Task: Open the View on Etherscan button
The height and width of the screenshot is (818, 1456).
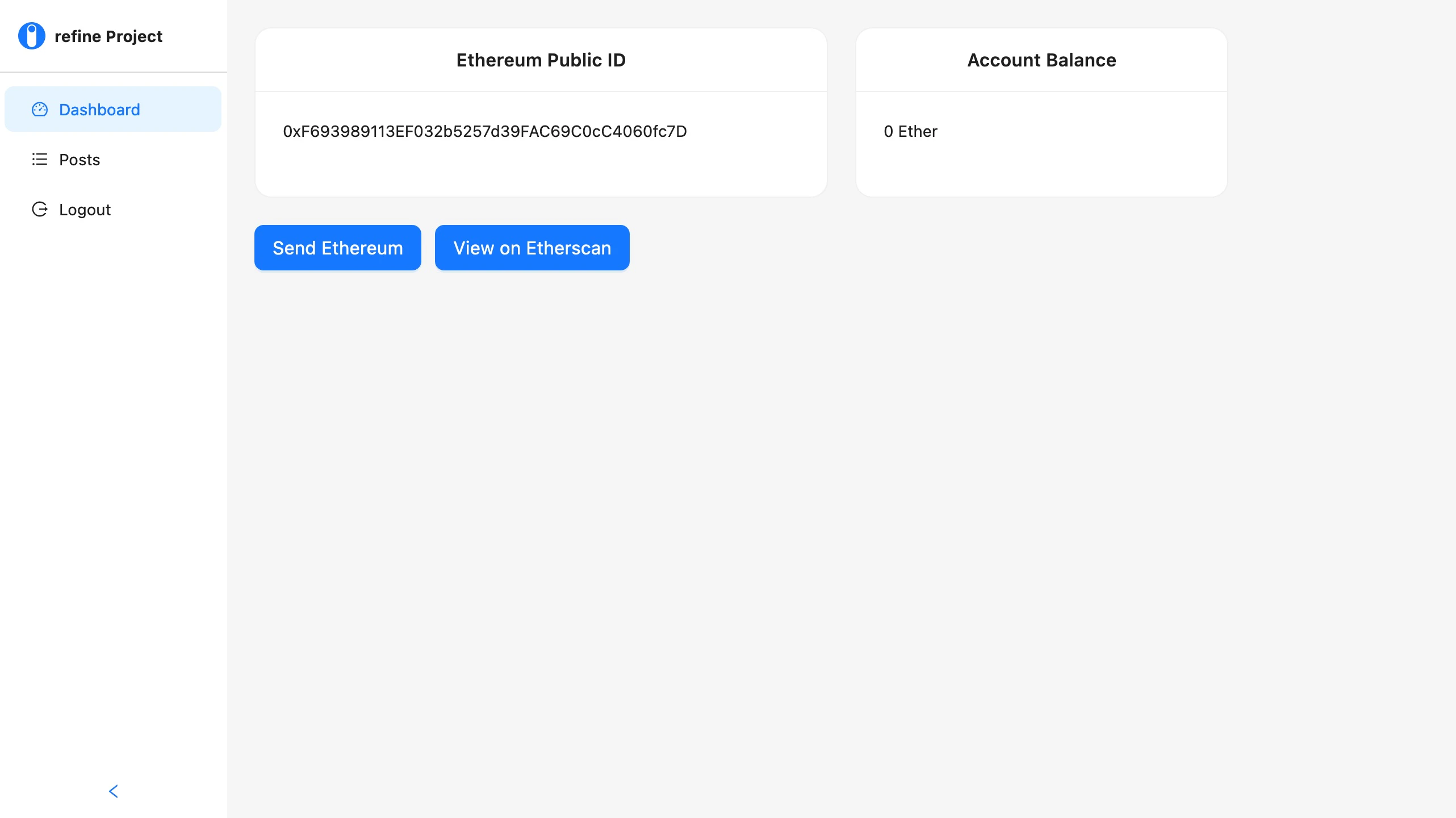Action: coord(532,248)
